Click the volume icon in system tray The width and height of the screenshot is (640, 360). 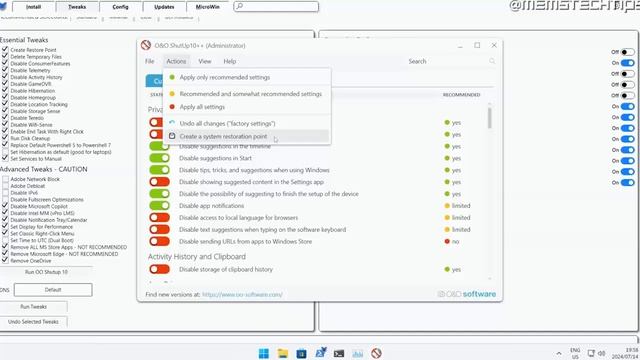[x=602, y=353]
